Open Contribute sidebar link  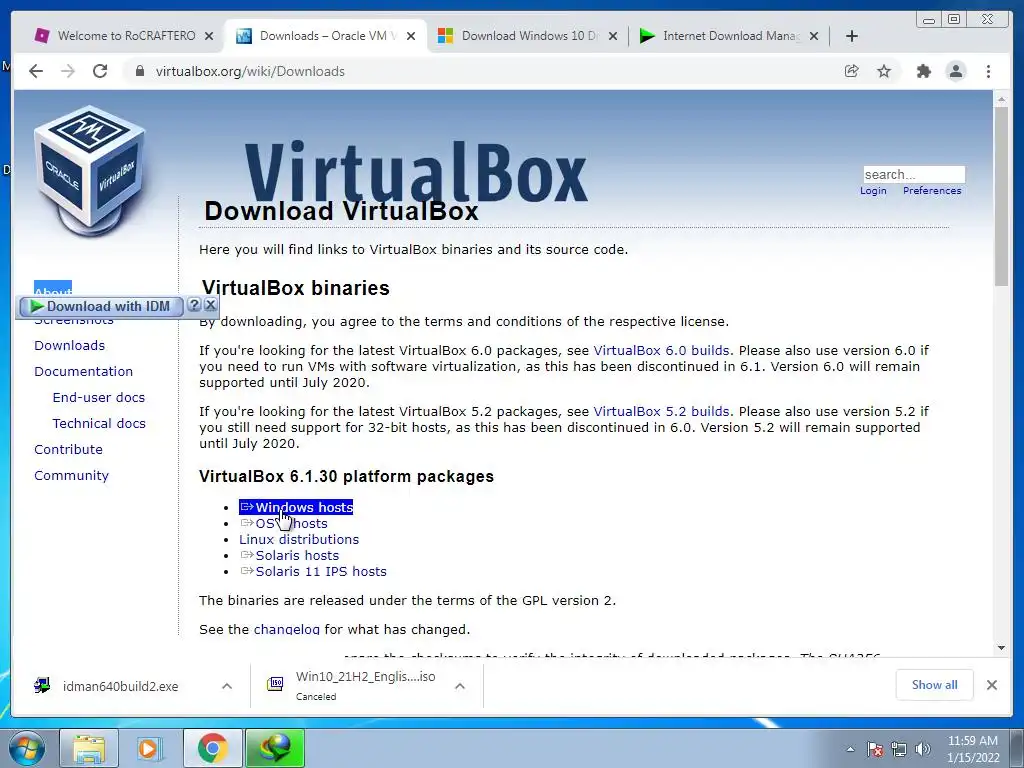pyautogui.click(x=69, y=450)
